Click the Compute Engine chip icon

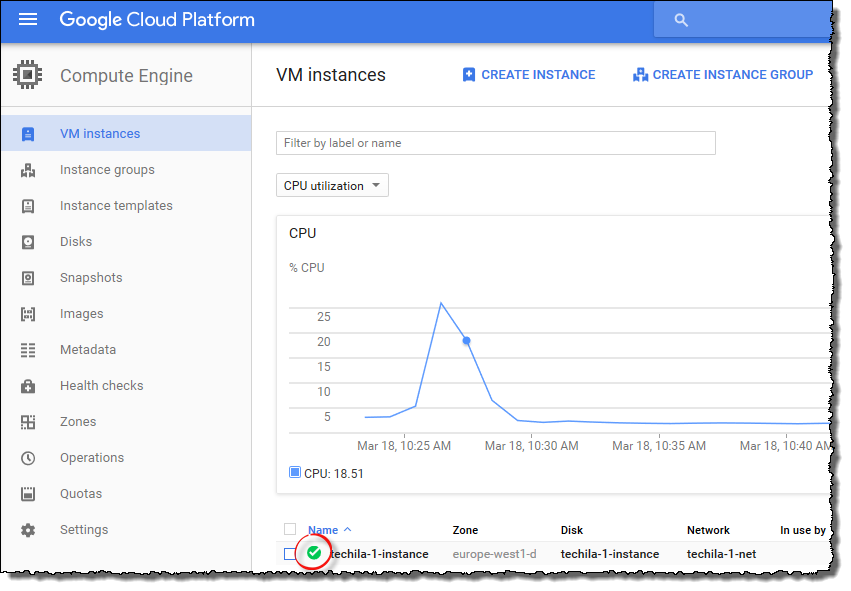(x=27, y=76)
